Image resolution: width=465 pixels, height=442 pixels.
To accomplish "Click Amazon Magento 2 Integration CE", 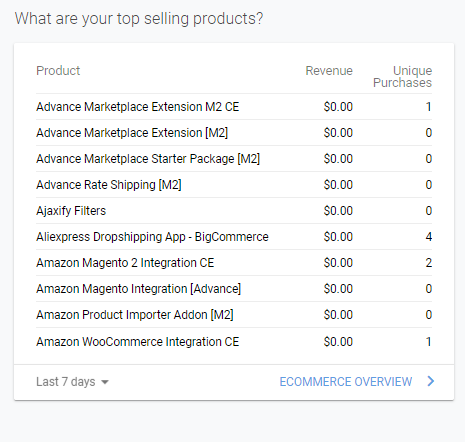I will (x=125, y=263).
